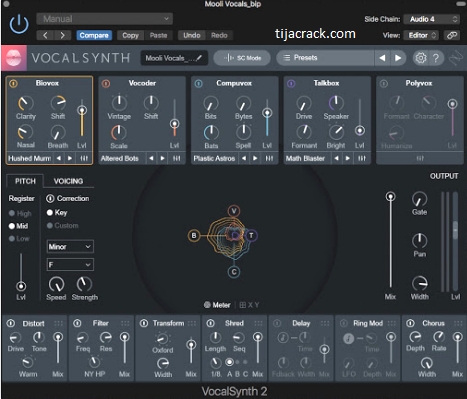Grab the Filter effect reorder handle
467x399 pixels.
pos(125,323)
